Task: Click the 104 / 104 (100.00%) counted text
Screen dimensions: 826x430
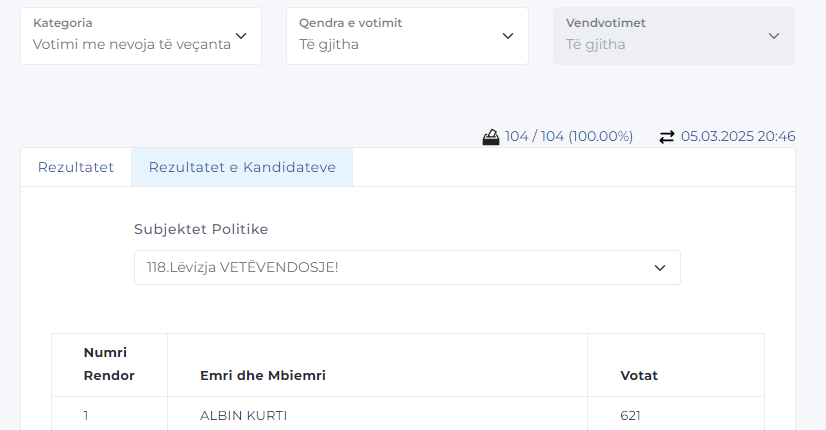Action: [x=569, y=137]
